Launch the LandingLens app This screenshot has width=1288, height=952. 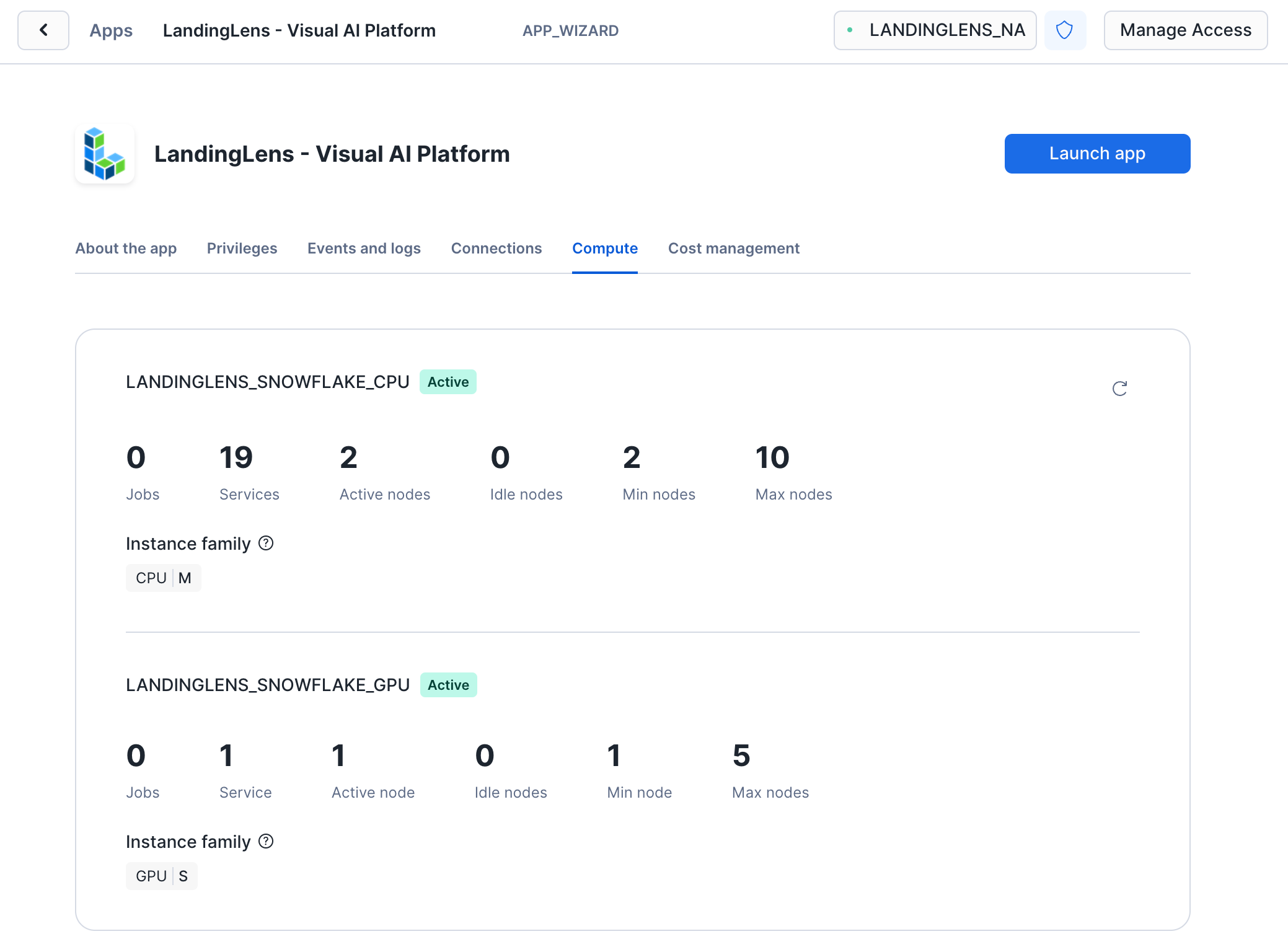click(1096, 154)
